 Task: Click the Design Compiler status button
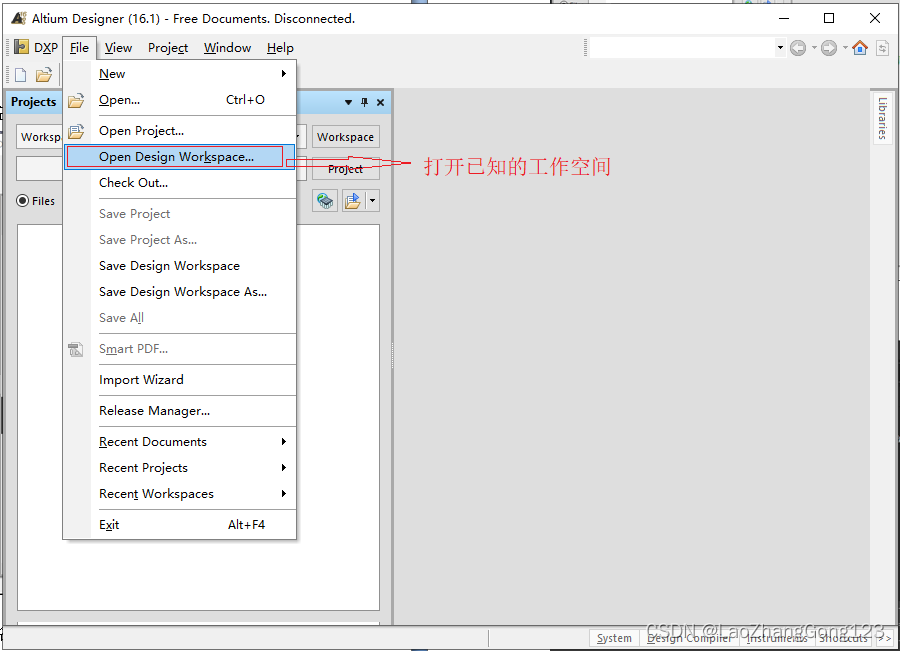(x=689, y=638)
